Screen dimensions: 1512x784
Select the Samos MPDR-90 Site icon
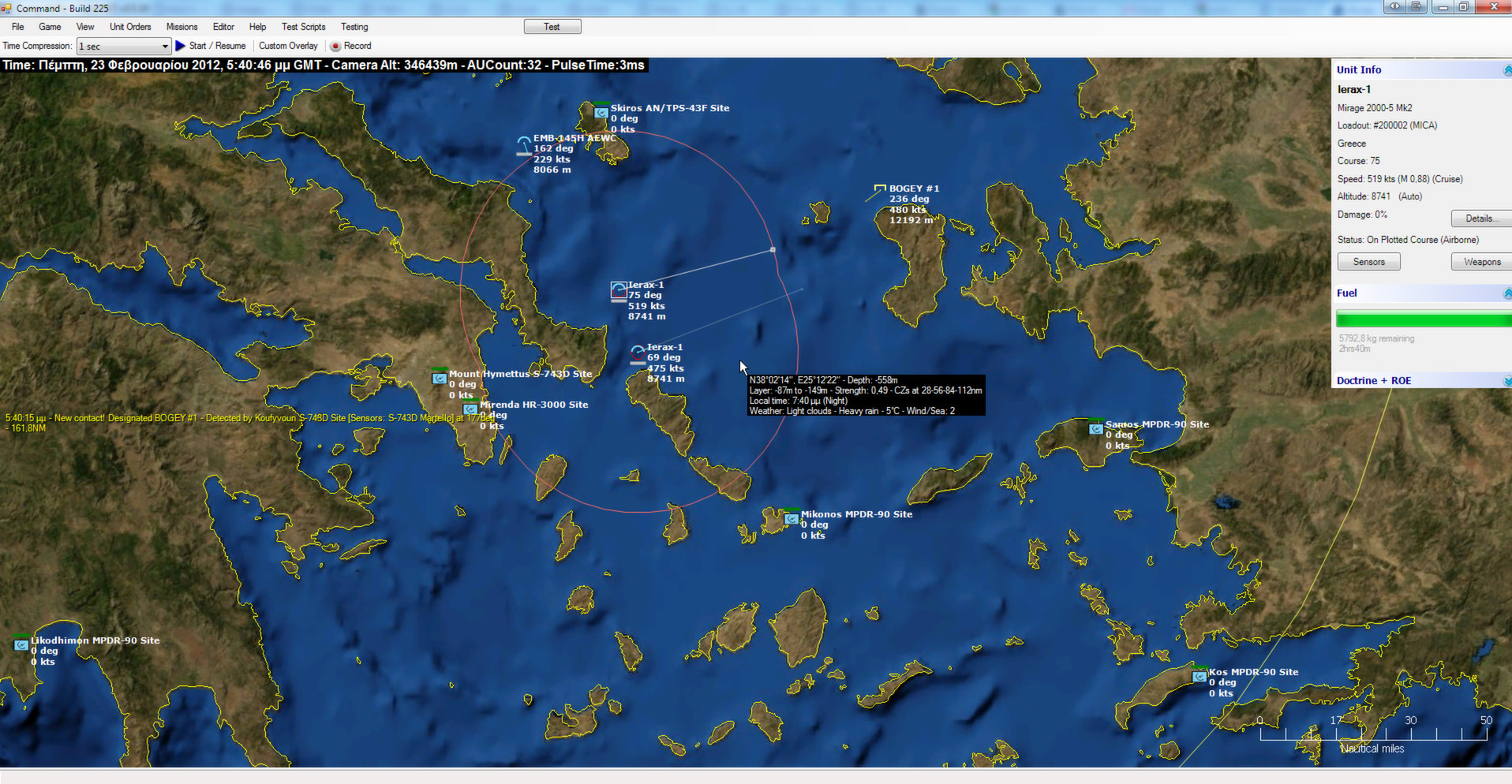click(x=1096, y=429)
